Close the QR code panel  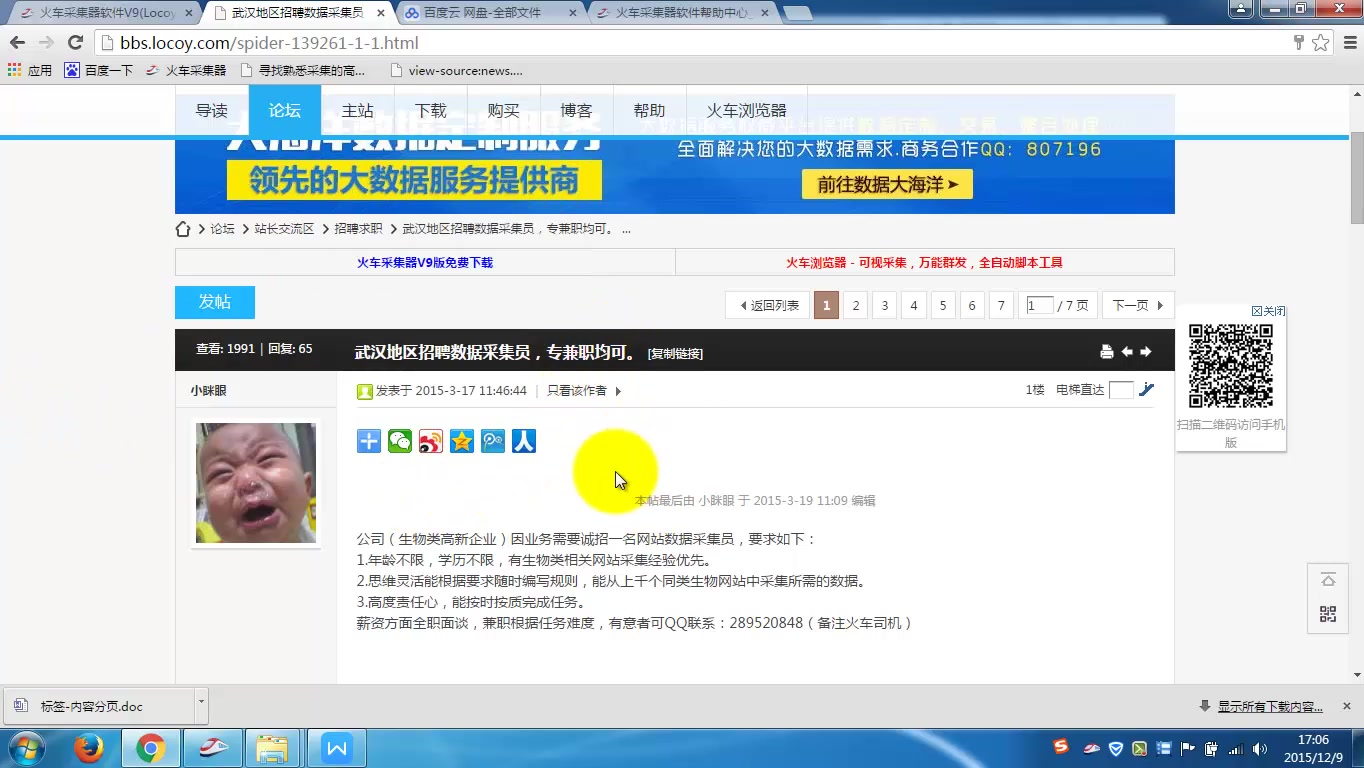pos(1269,311)
